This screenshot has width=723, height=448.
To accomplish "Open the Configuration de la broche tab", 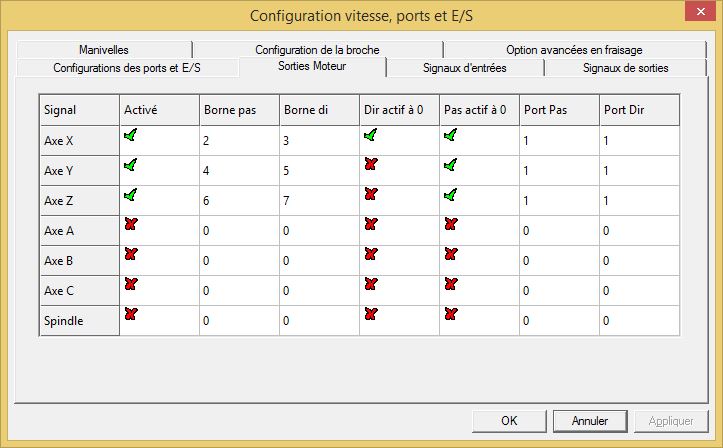I will (317, 49).
